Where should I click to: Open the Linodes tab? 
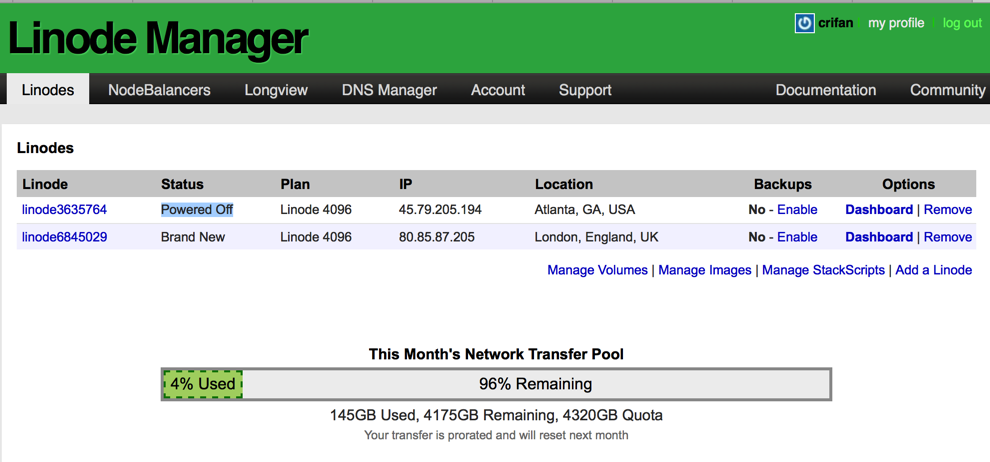(x=48, y=90)
